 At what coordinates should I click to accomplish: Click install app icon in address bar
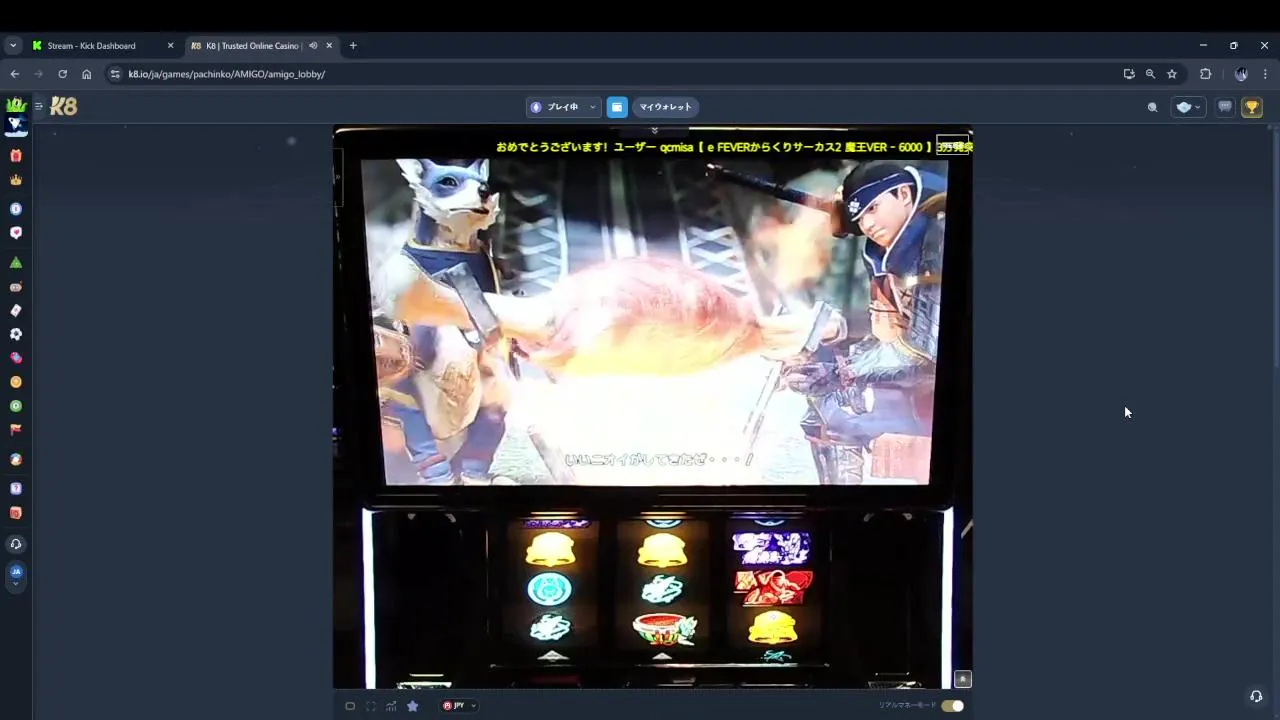(x=1129, y=74)
